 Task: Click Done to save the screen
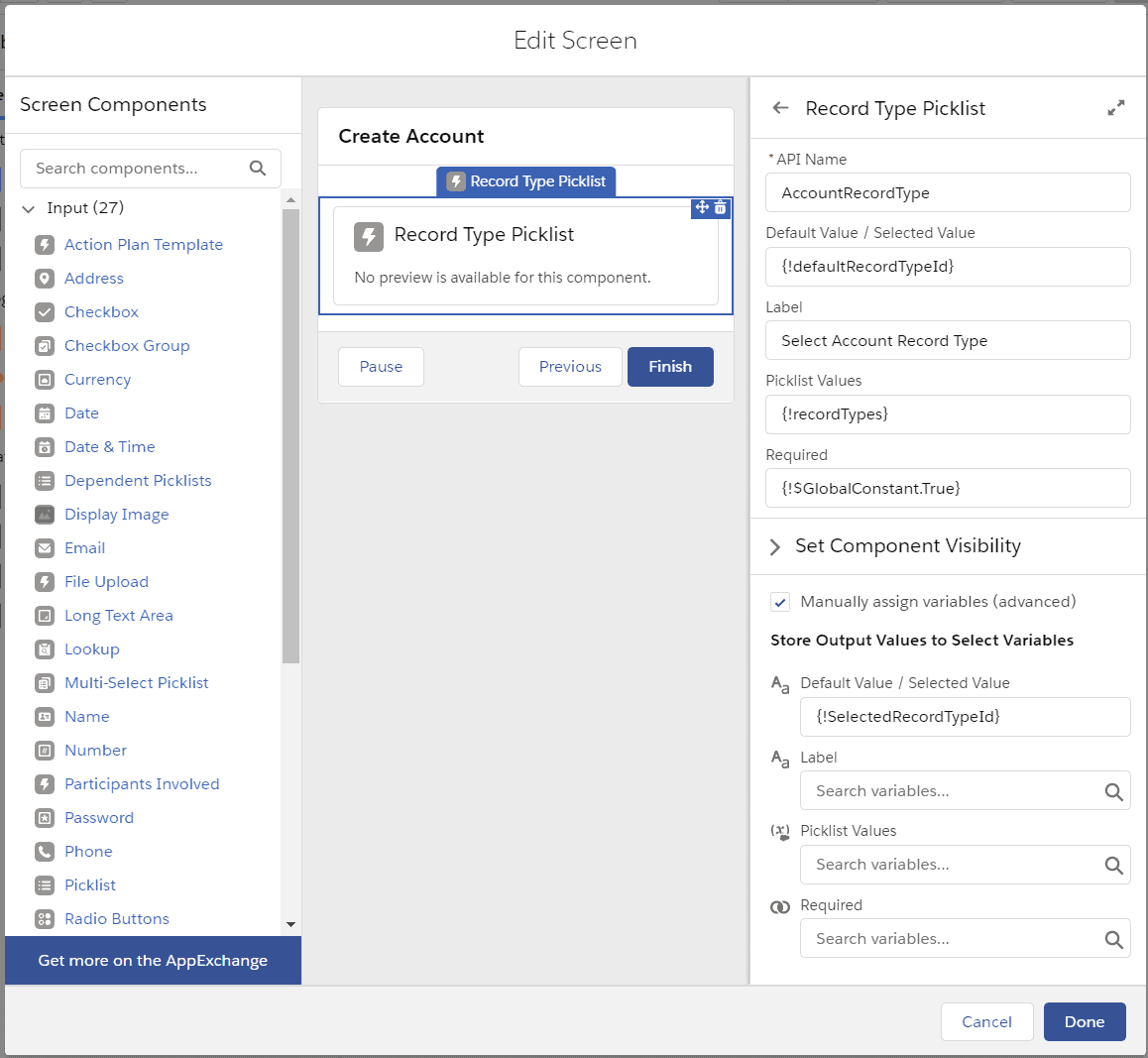pos(1085,1021)
